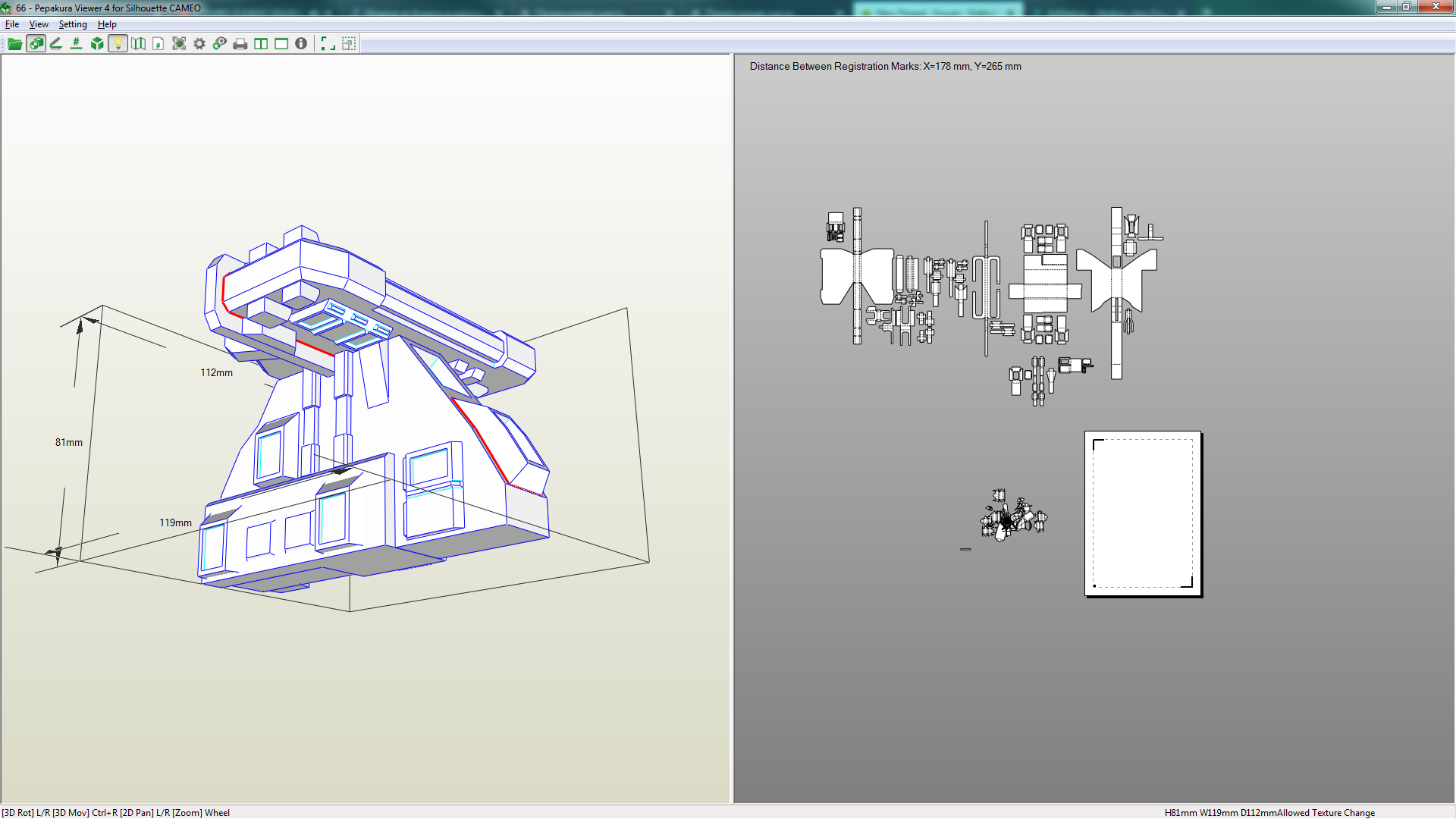Click the white registration-mark page in 2D view
This screenshot has height=819, width=1456.
tap(1143, 514)
